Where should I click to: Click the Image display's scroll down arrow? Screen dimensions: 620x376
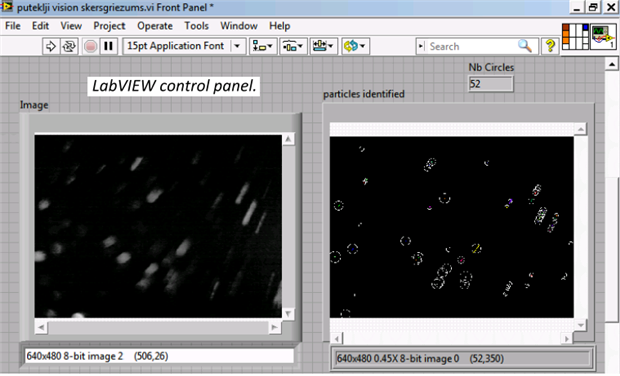click(x=288, y=314)
